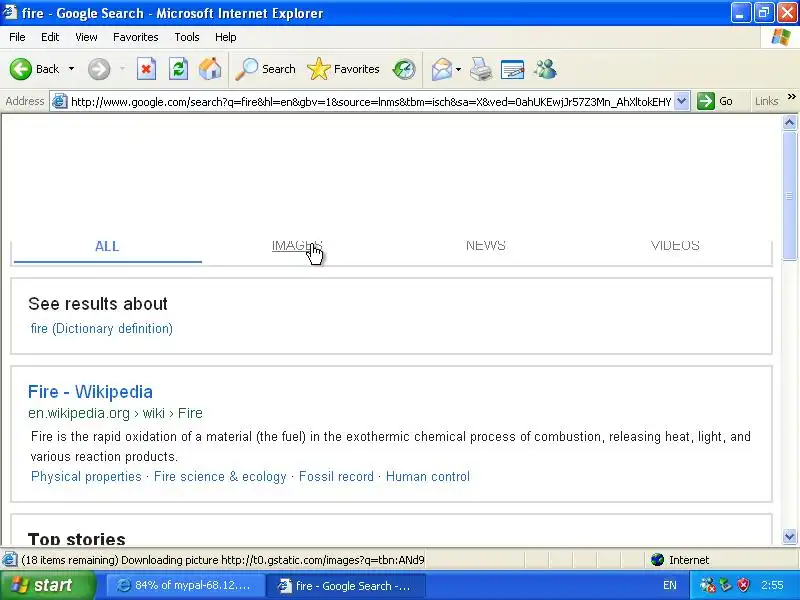Click the page icon in Address bar
This screenshot has width=800, height=600.
coord(60,101)
